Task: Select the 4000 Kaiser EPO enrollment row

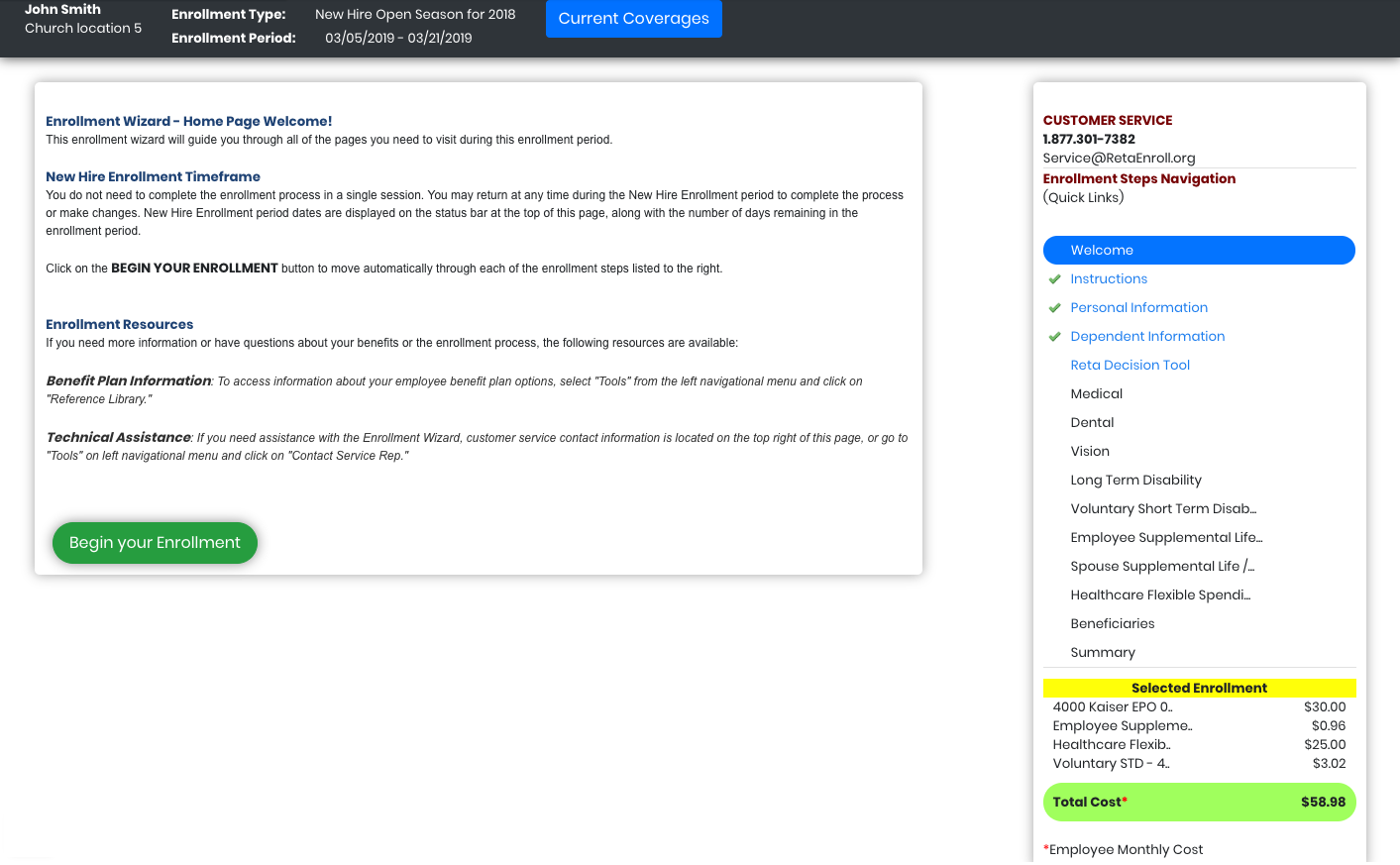Action: pos(1199,706)
